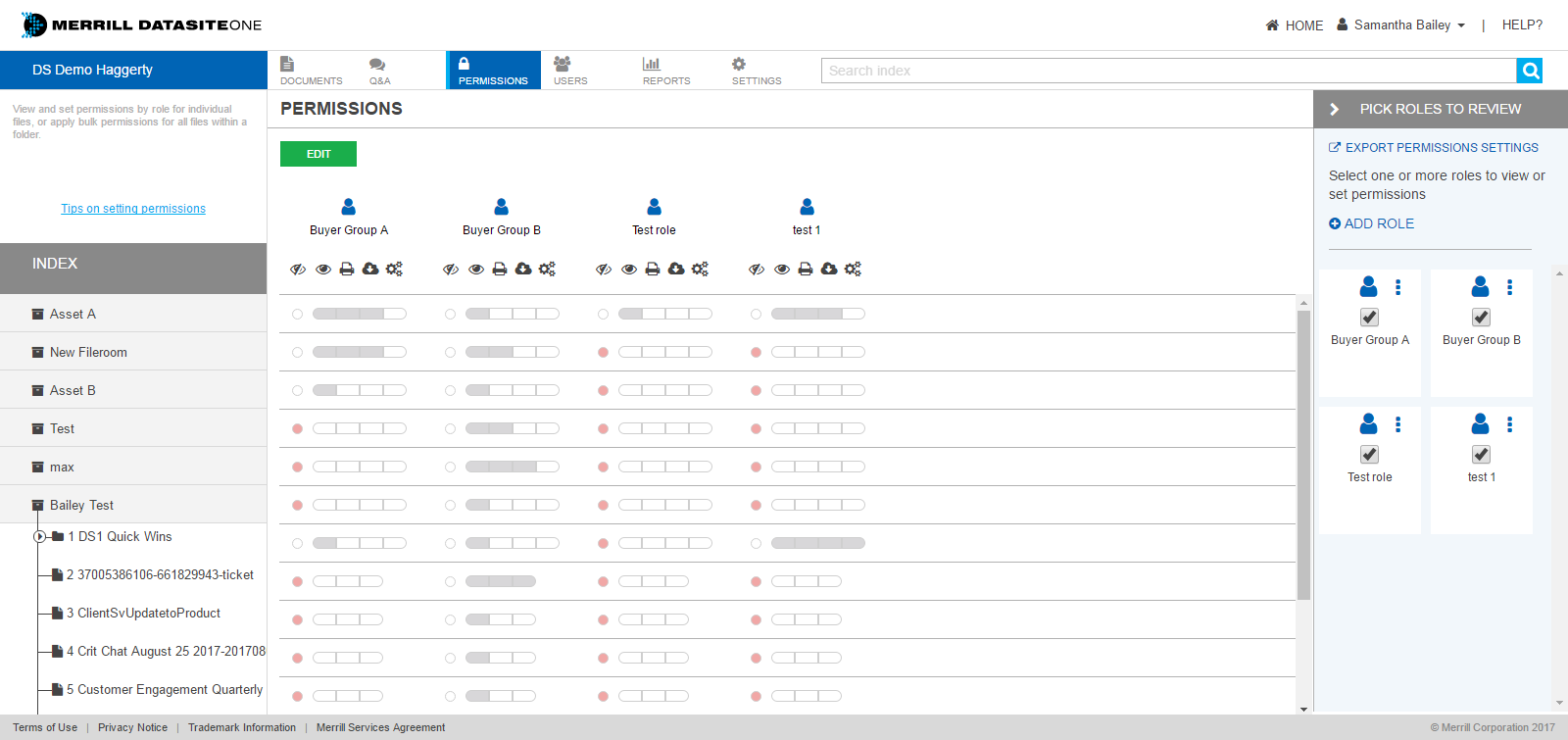Click the view eye icon under Buyer Group B

(476, 269)
